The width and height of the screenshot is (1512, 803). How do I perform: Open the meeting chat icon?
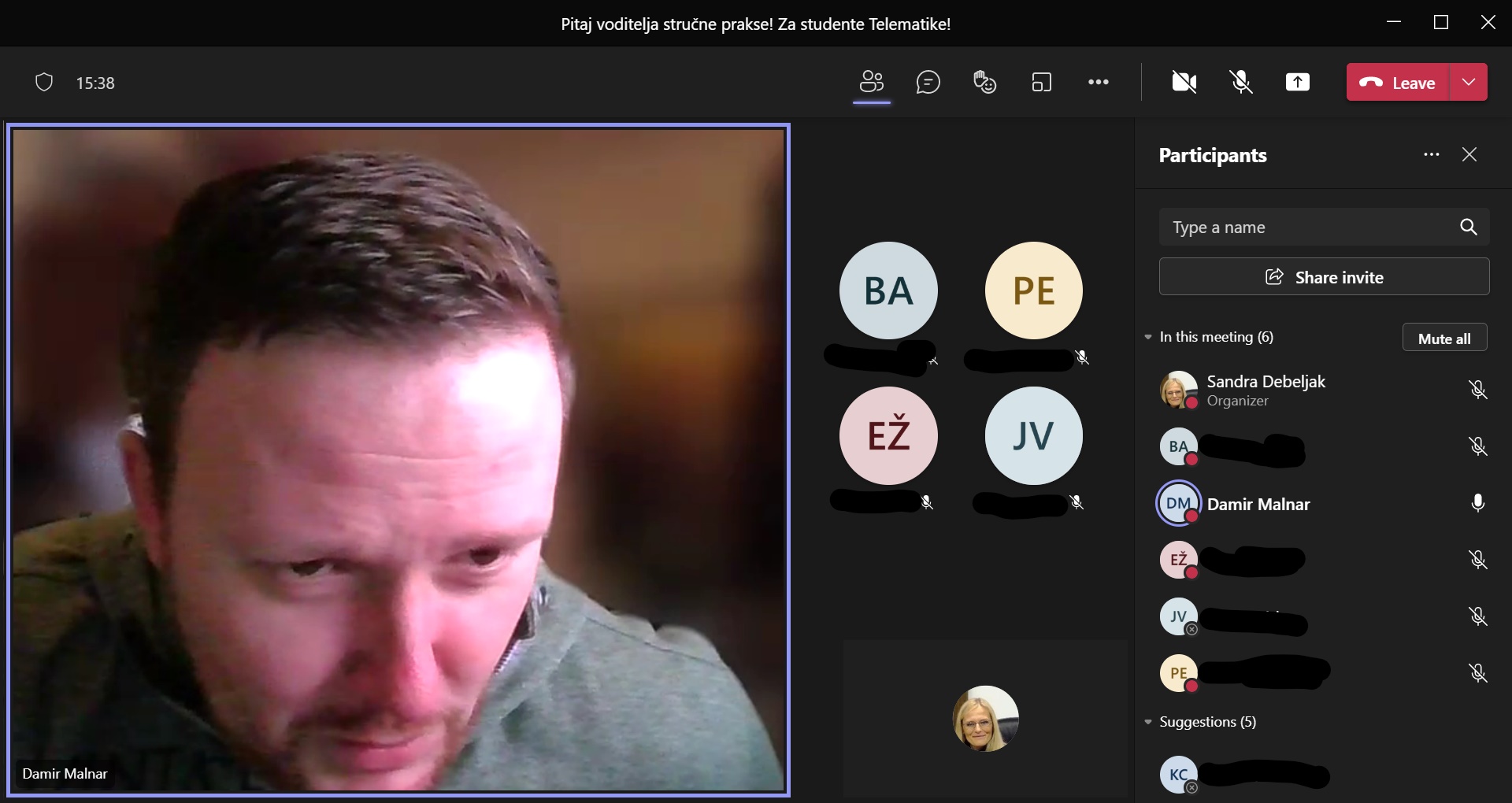coord(928,82)
